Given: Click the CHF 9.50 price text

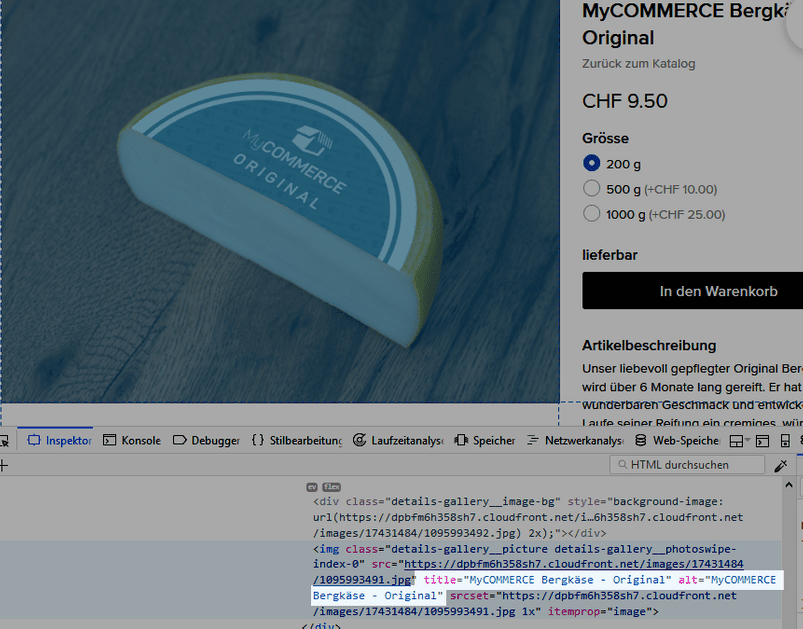Looking at the screenshot, I should [x=625, y=101].
